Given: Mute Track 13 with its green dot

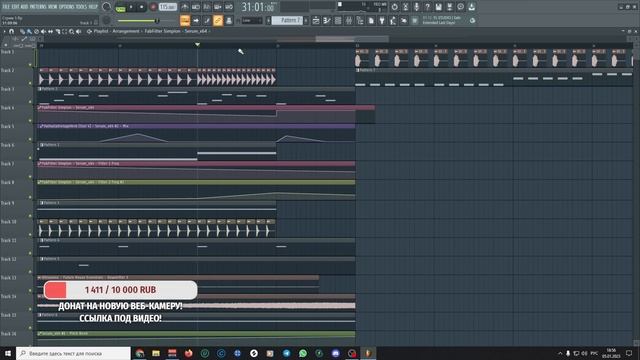Looking at the screenshot, I should click(30, 290).
